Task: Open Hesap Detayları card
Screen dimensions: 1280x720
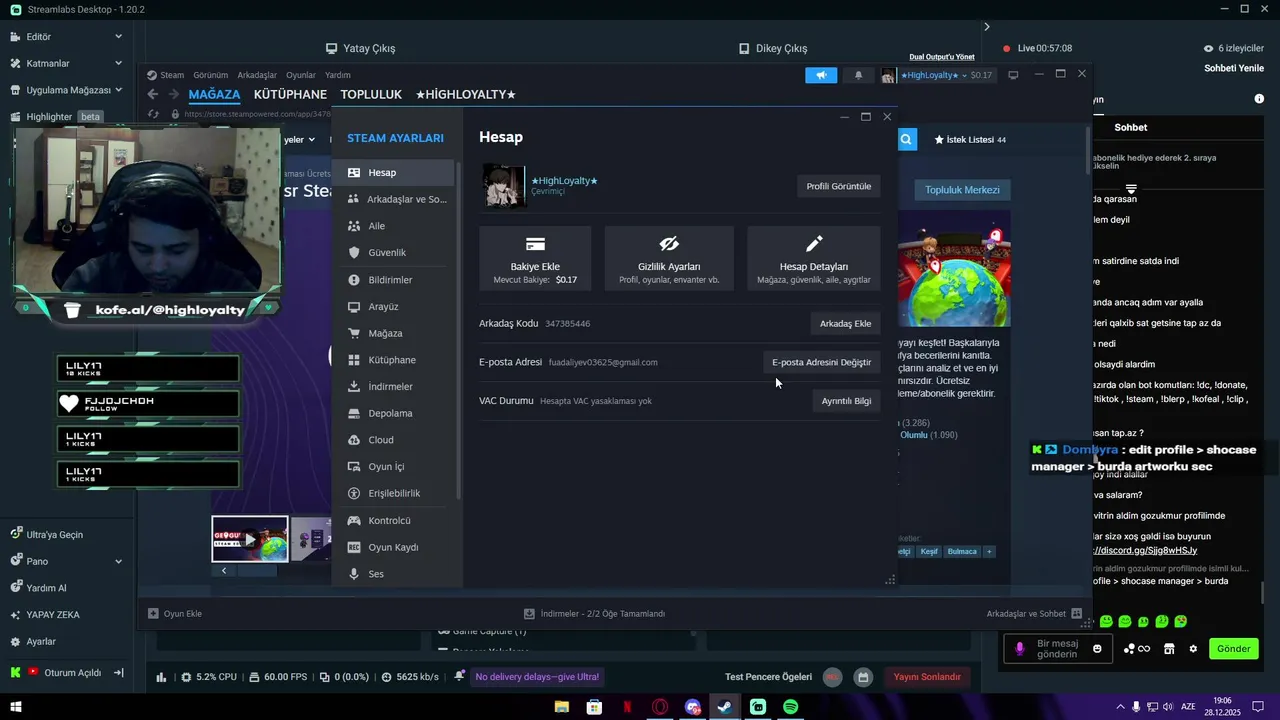Action: pyautogui.click(x=814, y=258)
